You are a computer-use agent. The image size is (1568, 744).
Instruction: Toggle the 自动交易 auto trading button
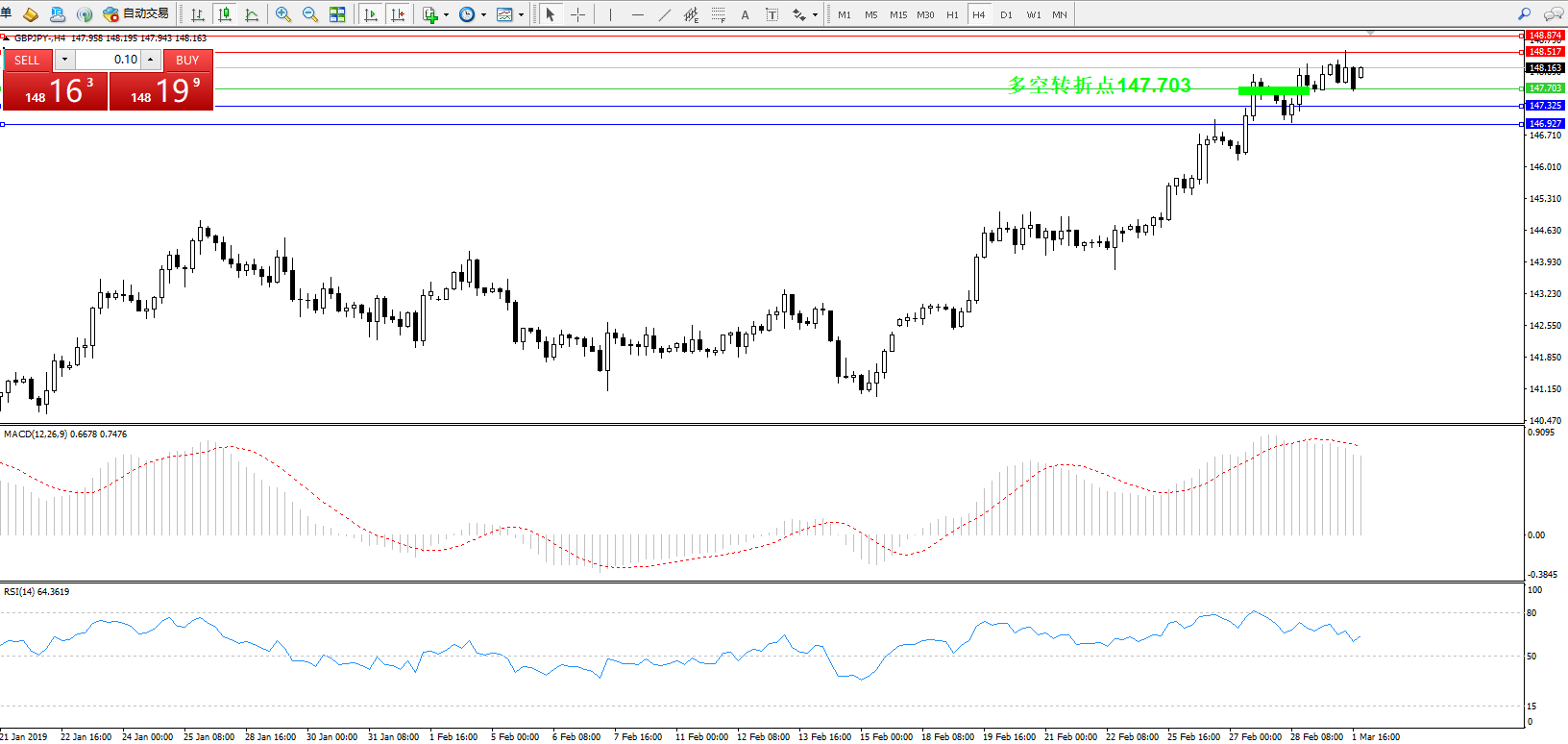tap(136, 14)
